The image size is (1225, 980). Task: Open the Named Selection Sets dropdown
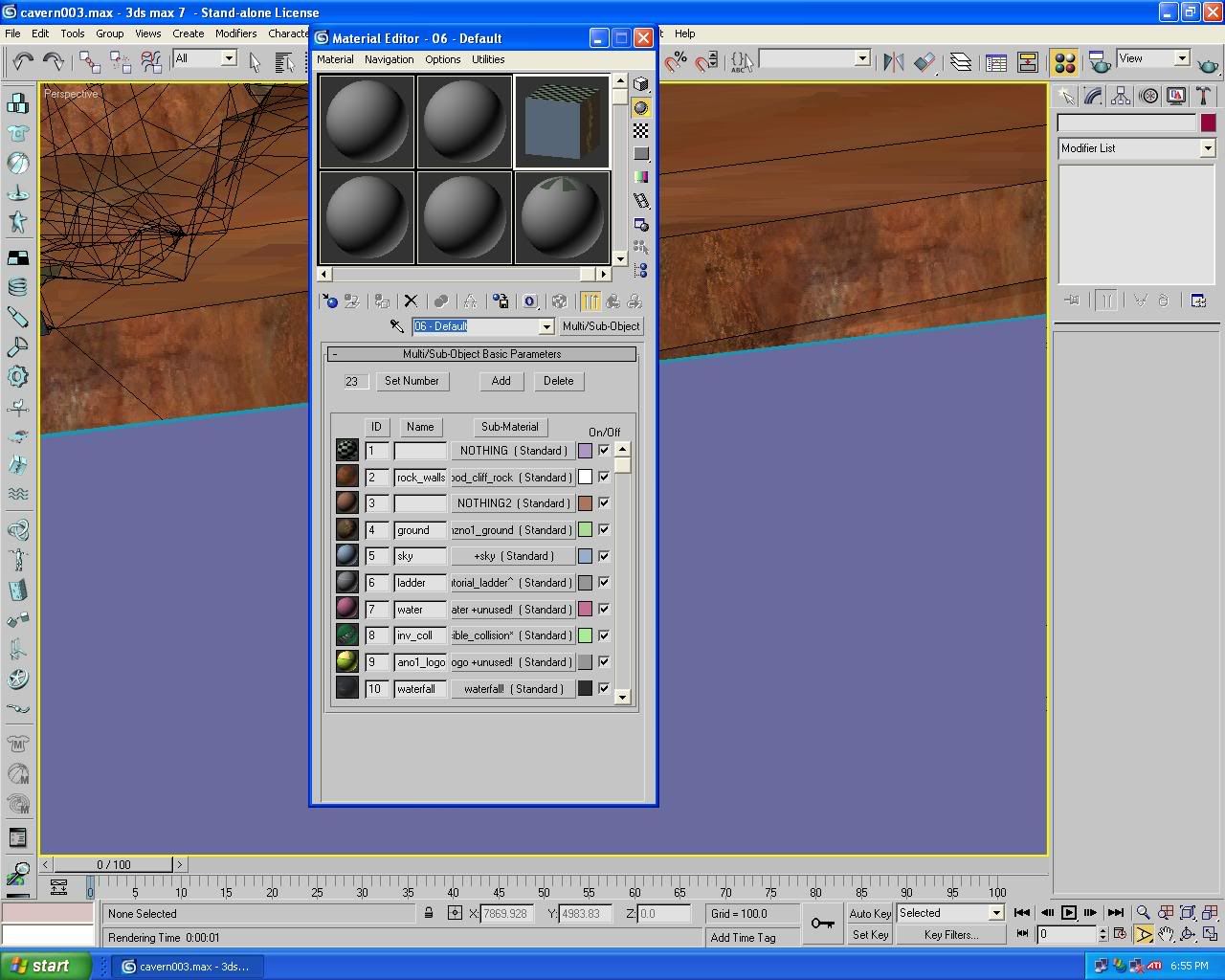tap(862, 58)
